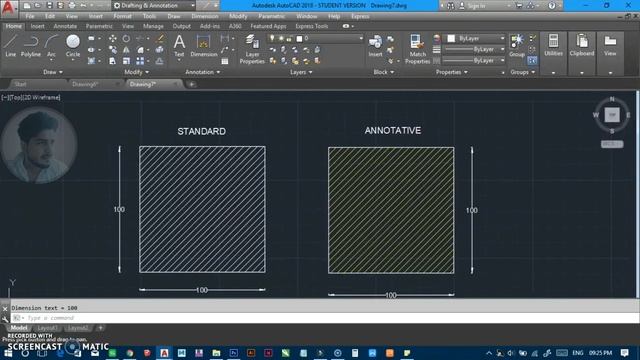Select the Dimension tool
This screenshot has height=360, width=640.
pos(203,46)
